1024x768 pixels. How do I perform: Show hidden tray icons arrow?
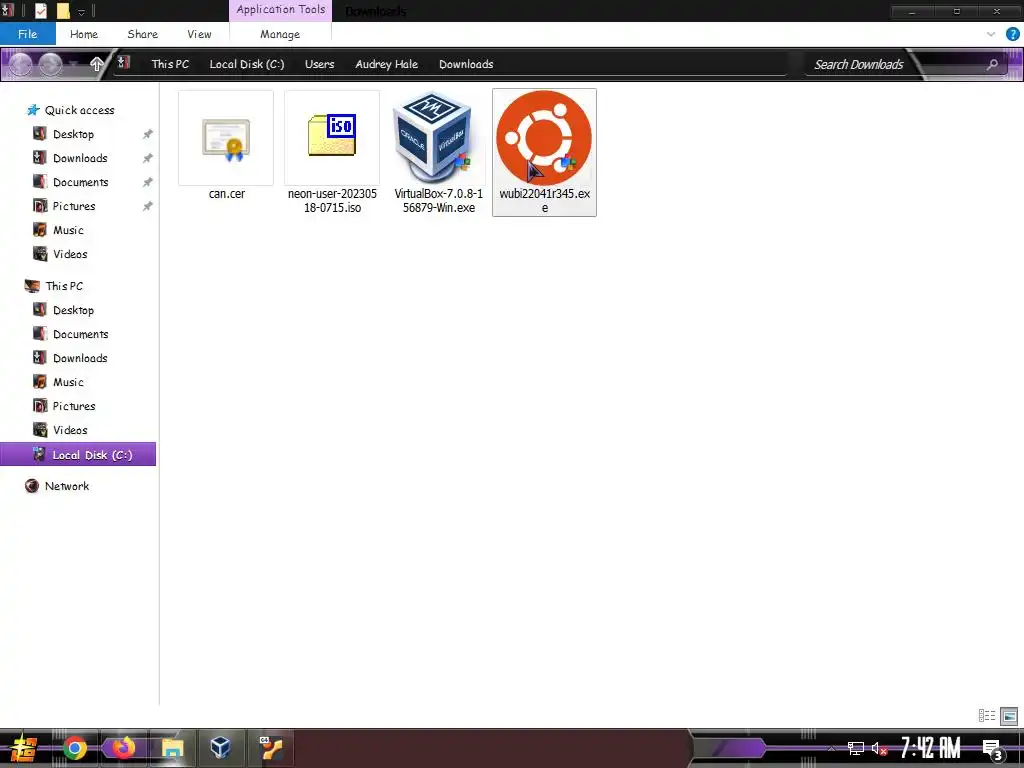[x=831, y=748]
